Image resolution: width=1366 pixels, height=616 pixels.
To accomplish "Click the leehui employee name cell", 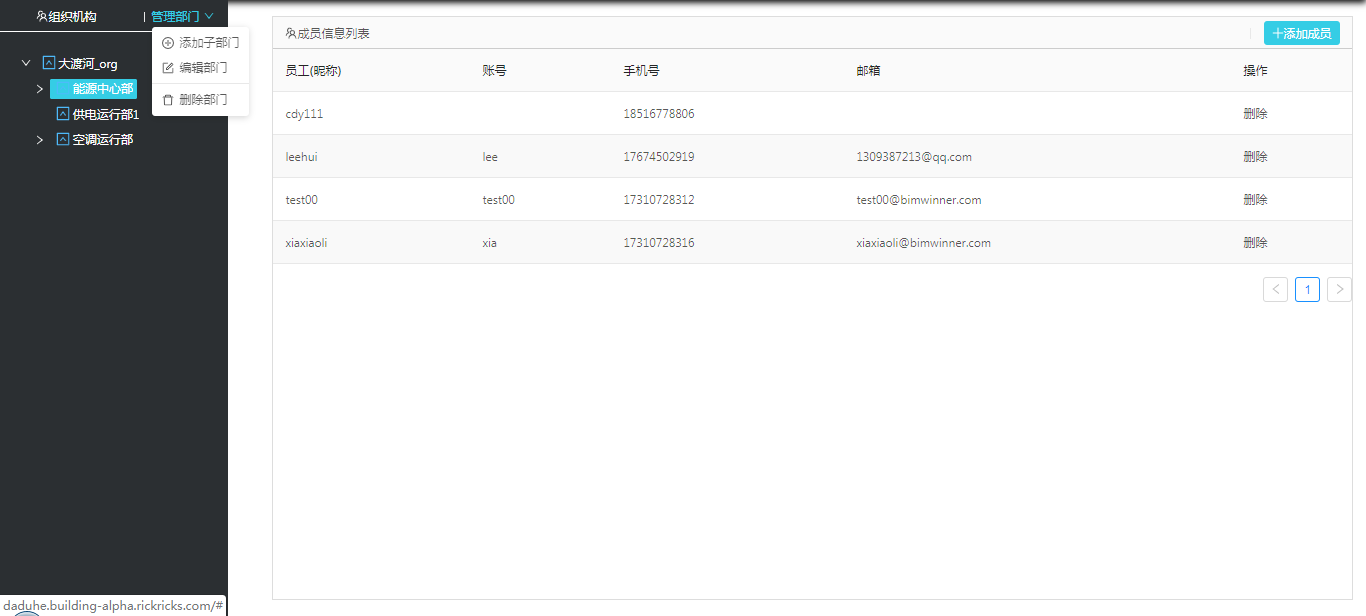I will pyautogui.click(x=301, y=157).
